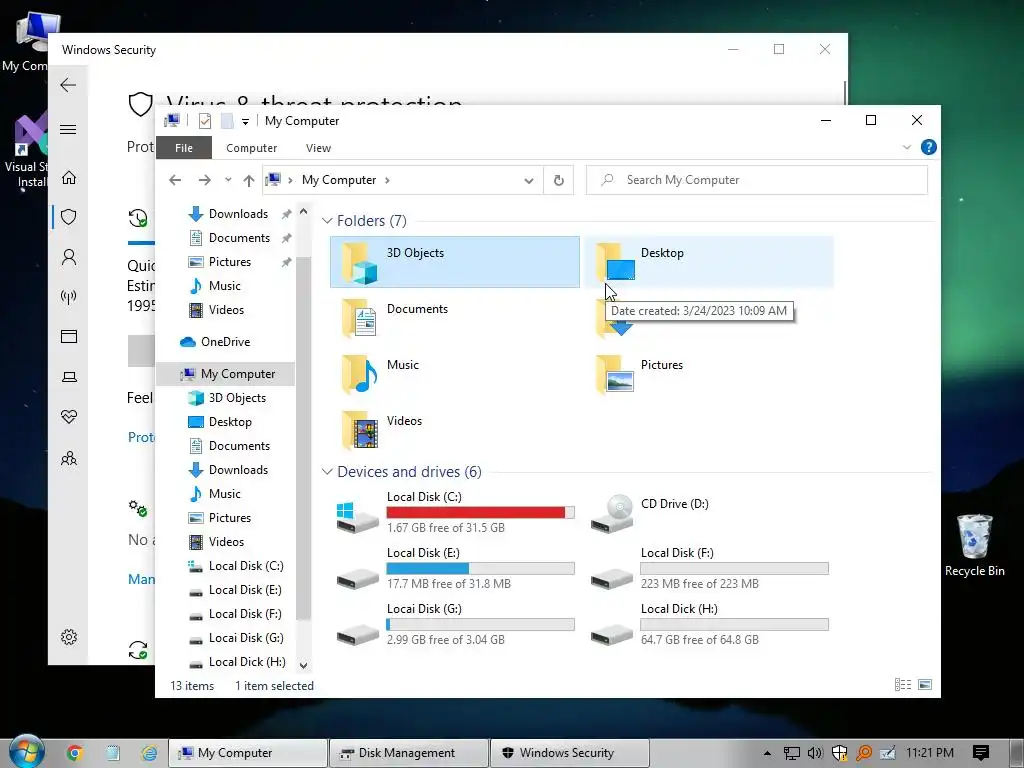Select Local Disk (E:) drive in main pane
1024x768 pixels.
click(455, 569)
